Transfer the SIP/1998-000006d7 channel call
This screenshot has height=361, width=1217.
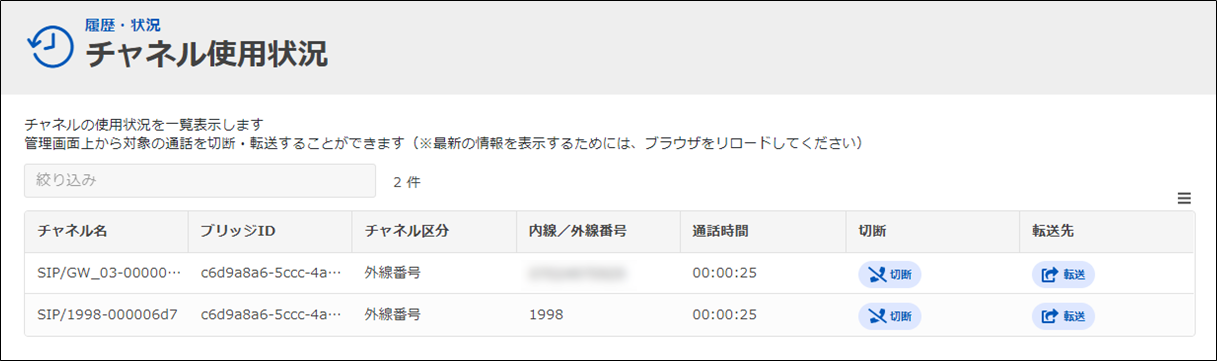(x=1063, y=315)
